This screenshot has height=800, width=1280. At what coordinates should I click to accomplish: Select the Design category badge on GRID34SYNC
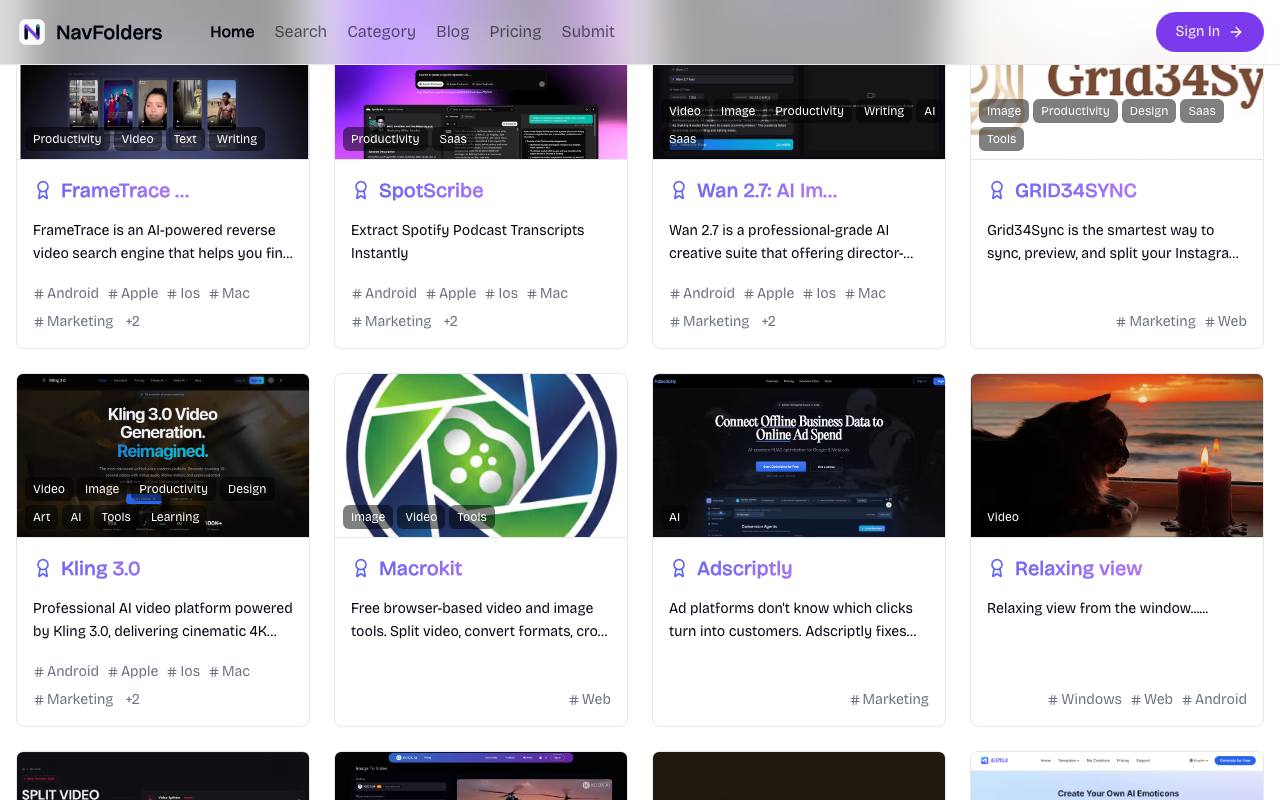pos(1149,111)
